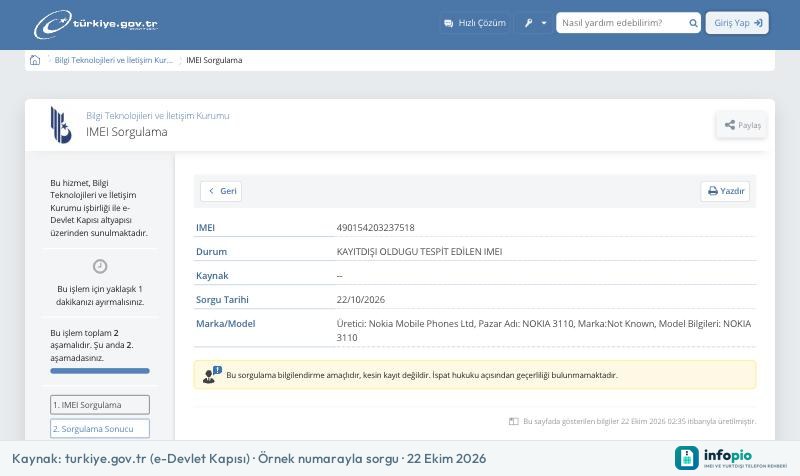This screenshot has height=476, width=800.
Task: Click the Marka/Model row label
Action: 226,323
